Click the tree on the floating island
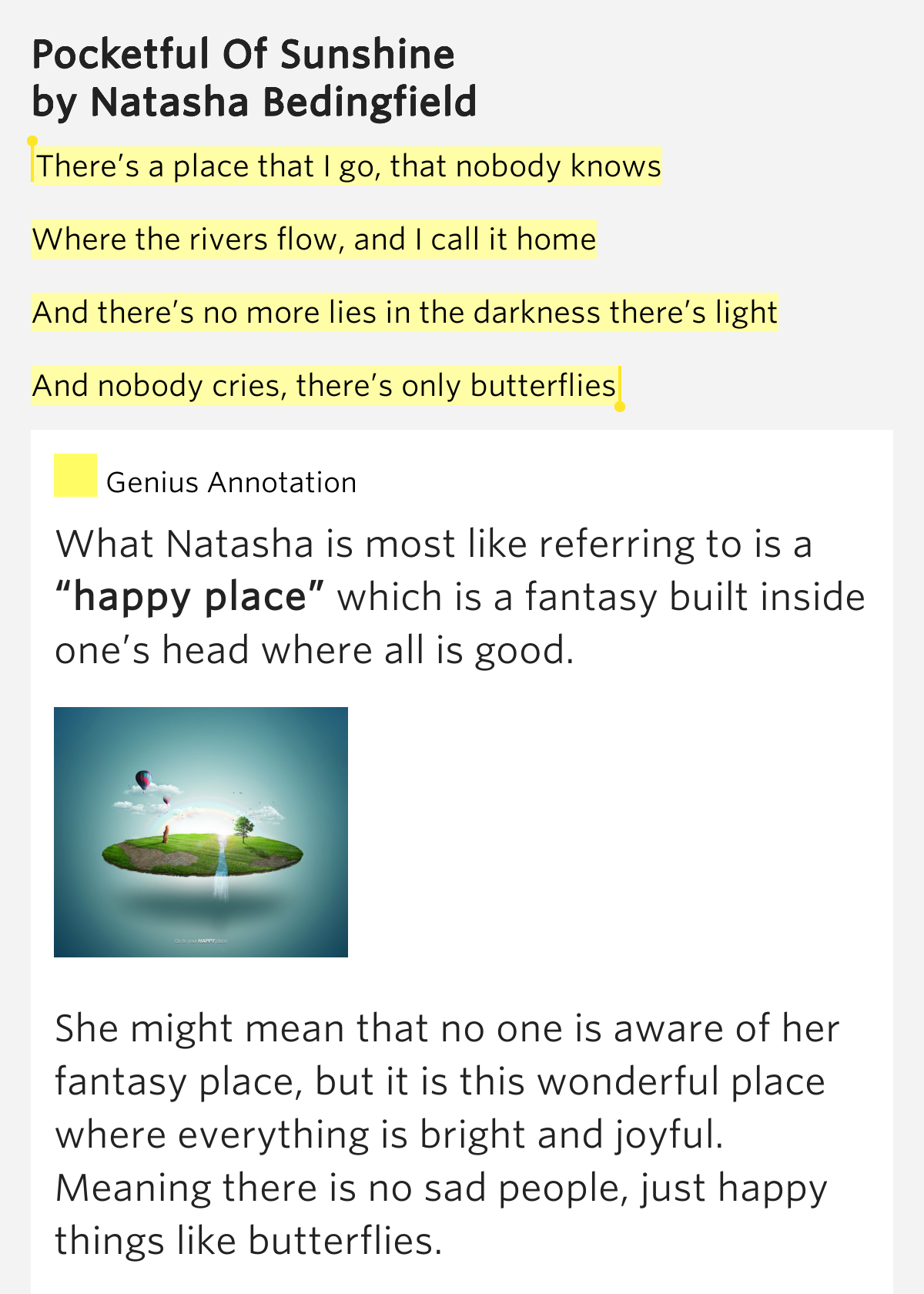This screenshot has width=924, height=1294. click(x=243, y=828)
